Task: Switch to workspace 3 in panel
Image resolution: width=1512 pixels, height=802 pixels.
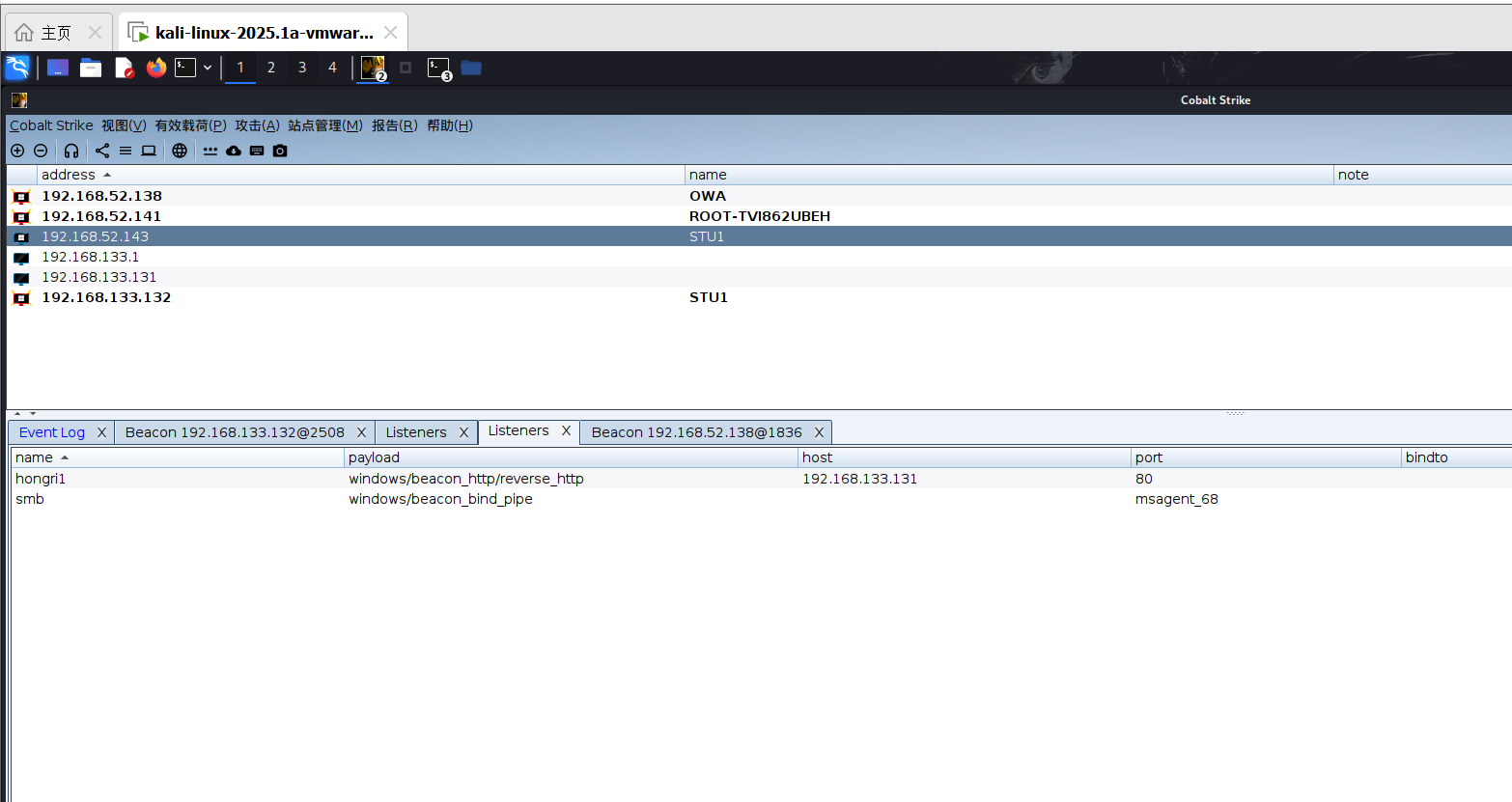Action: (x=302, y=68)
